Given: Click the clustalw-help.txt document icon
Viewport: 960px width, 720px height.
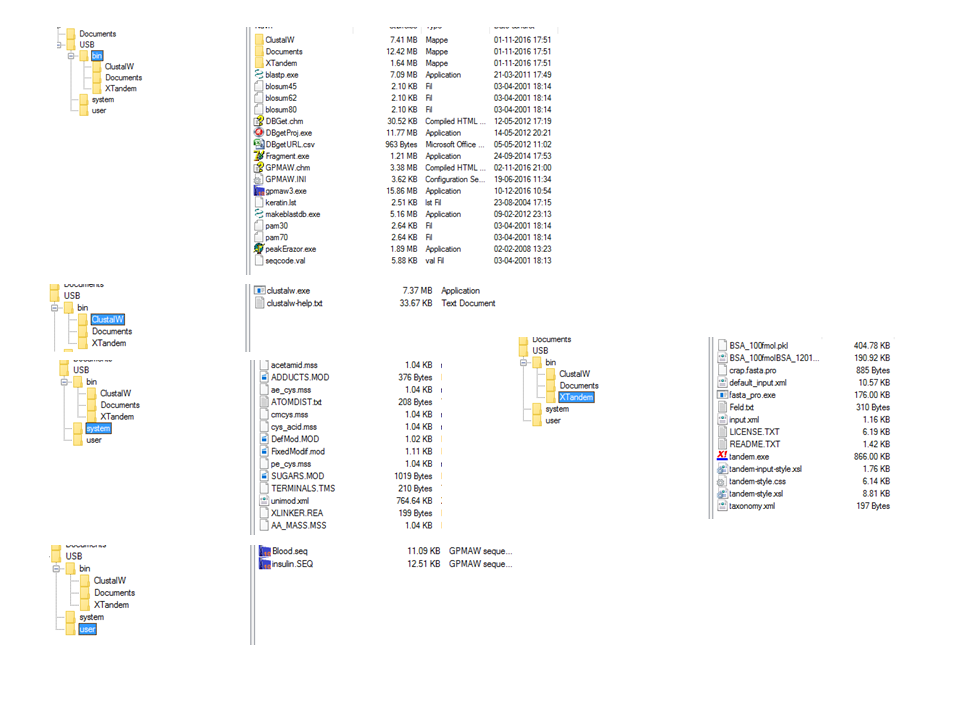Looking at the screenshot, I should 260,303.
